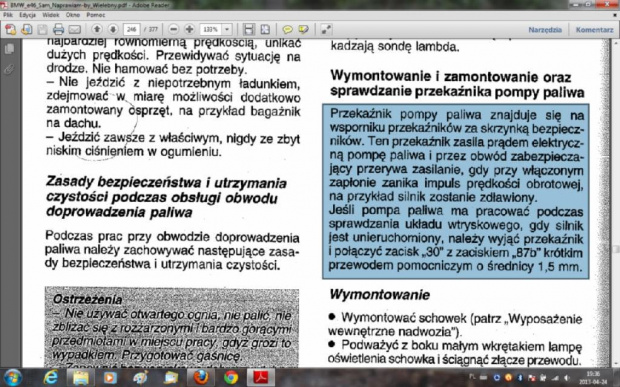Image resolution: width=620 pixels, height=387 pixels.
Task: Go to the next page arrow
Action: tap(113, 30)
